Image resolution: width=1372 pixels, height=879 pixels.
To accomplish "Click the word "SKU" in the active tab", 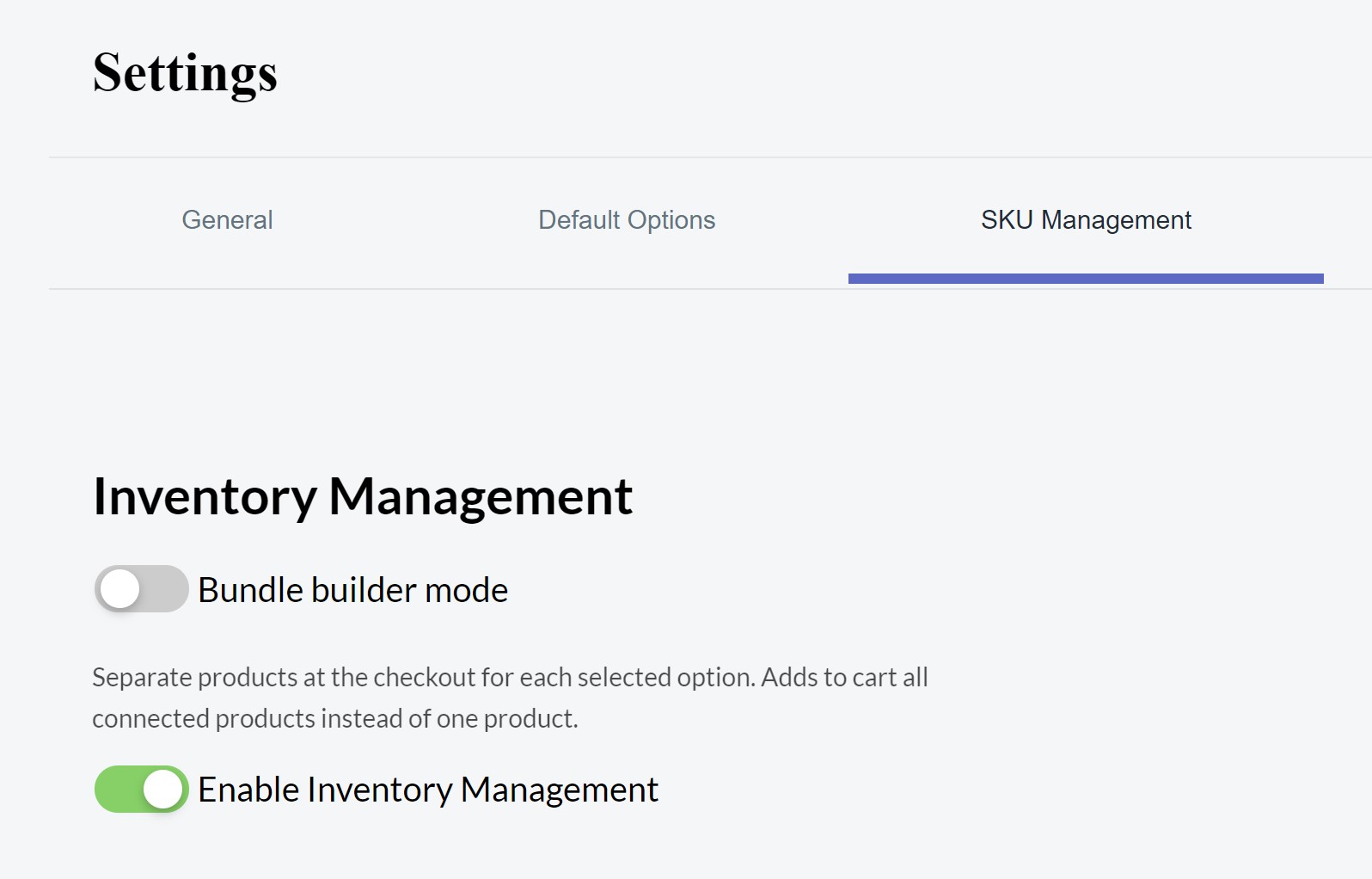I will click(x=1007, y=220).
